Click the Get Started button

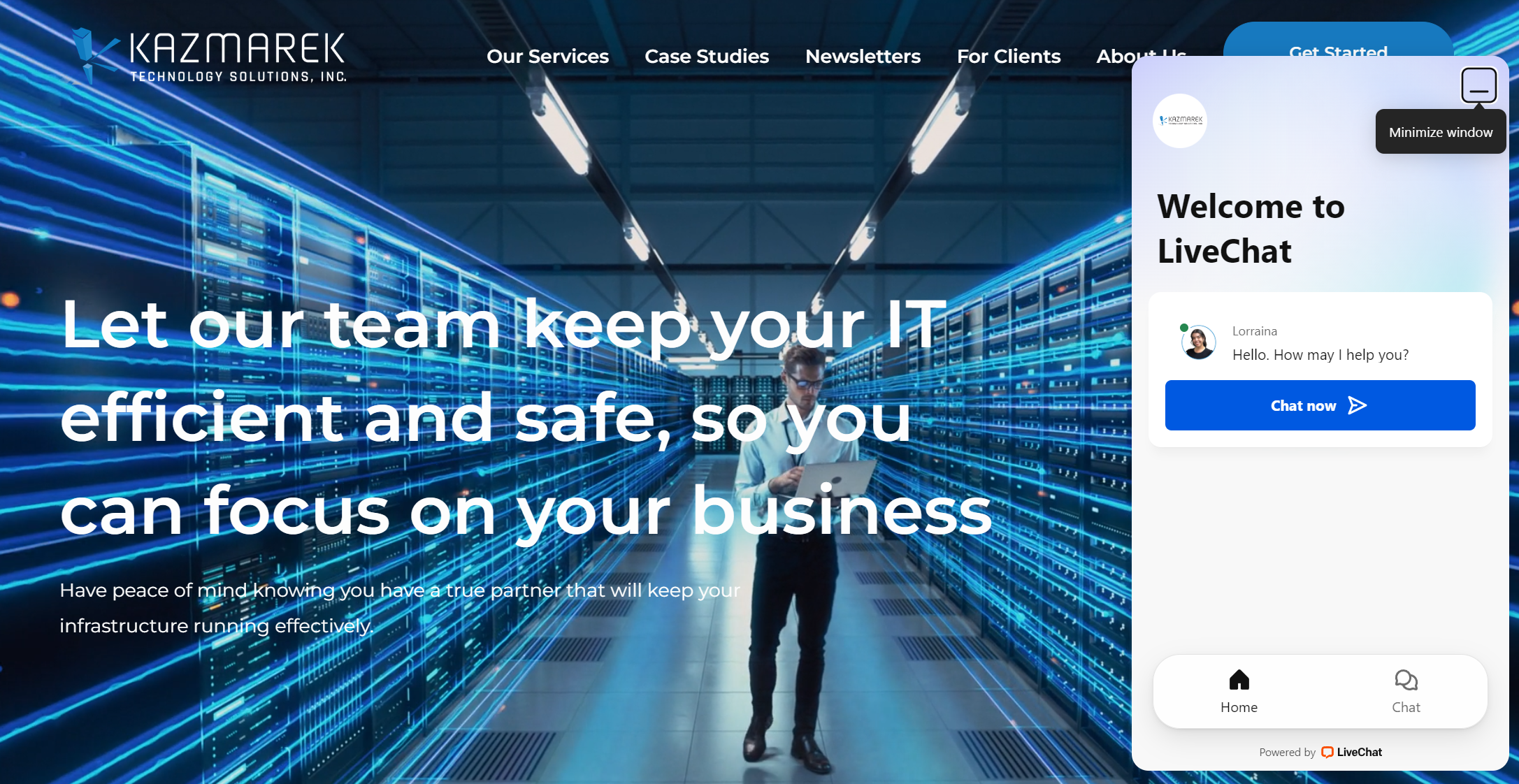click(x=1338, y=51)
